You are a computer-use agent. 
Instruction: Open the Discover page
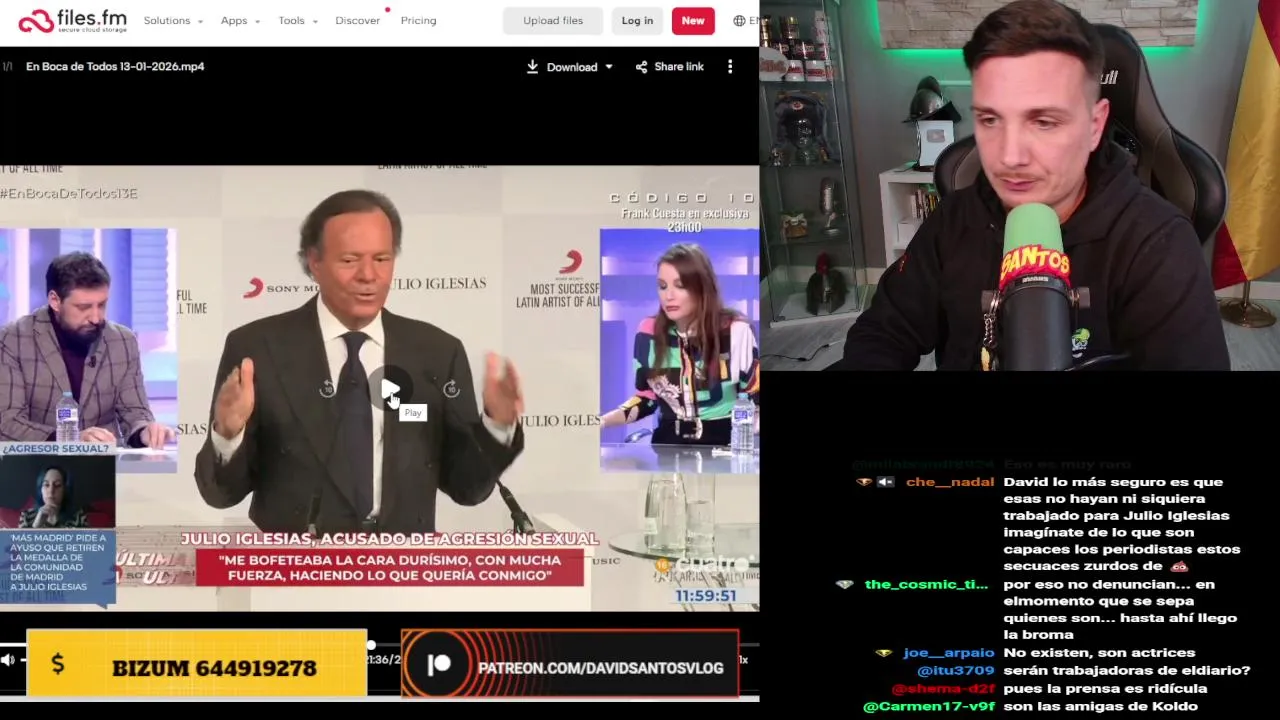(x=358, y=21)
